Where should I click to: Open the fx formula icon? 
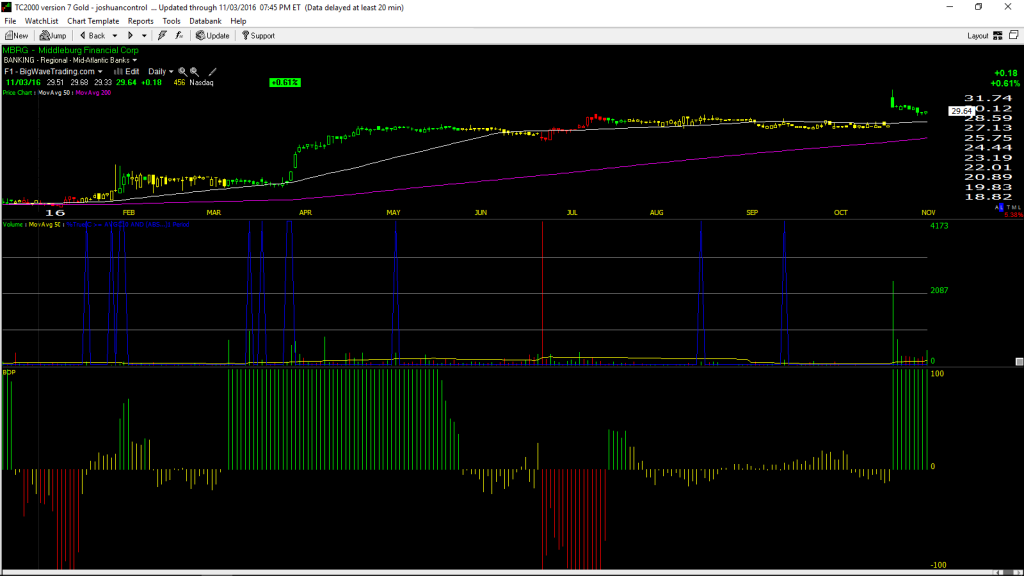[x=179, y=36]
